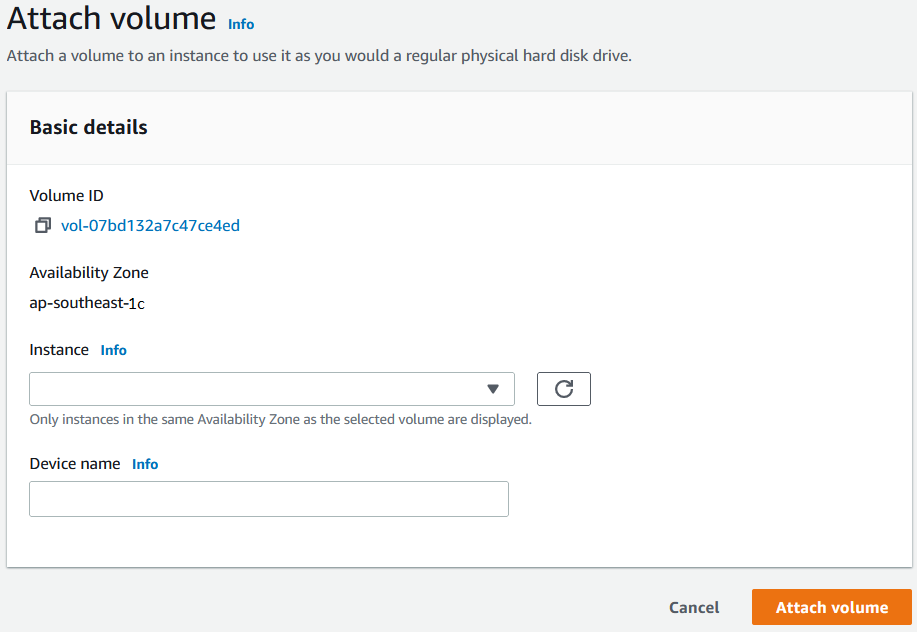Open the Instance selection combo box field
Image resolution: width=917 pixels, height=632 pixels.
point(272,389)
